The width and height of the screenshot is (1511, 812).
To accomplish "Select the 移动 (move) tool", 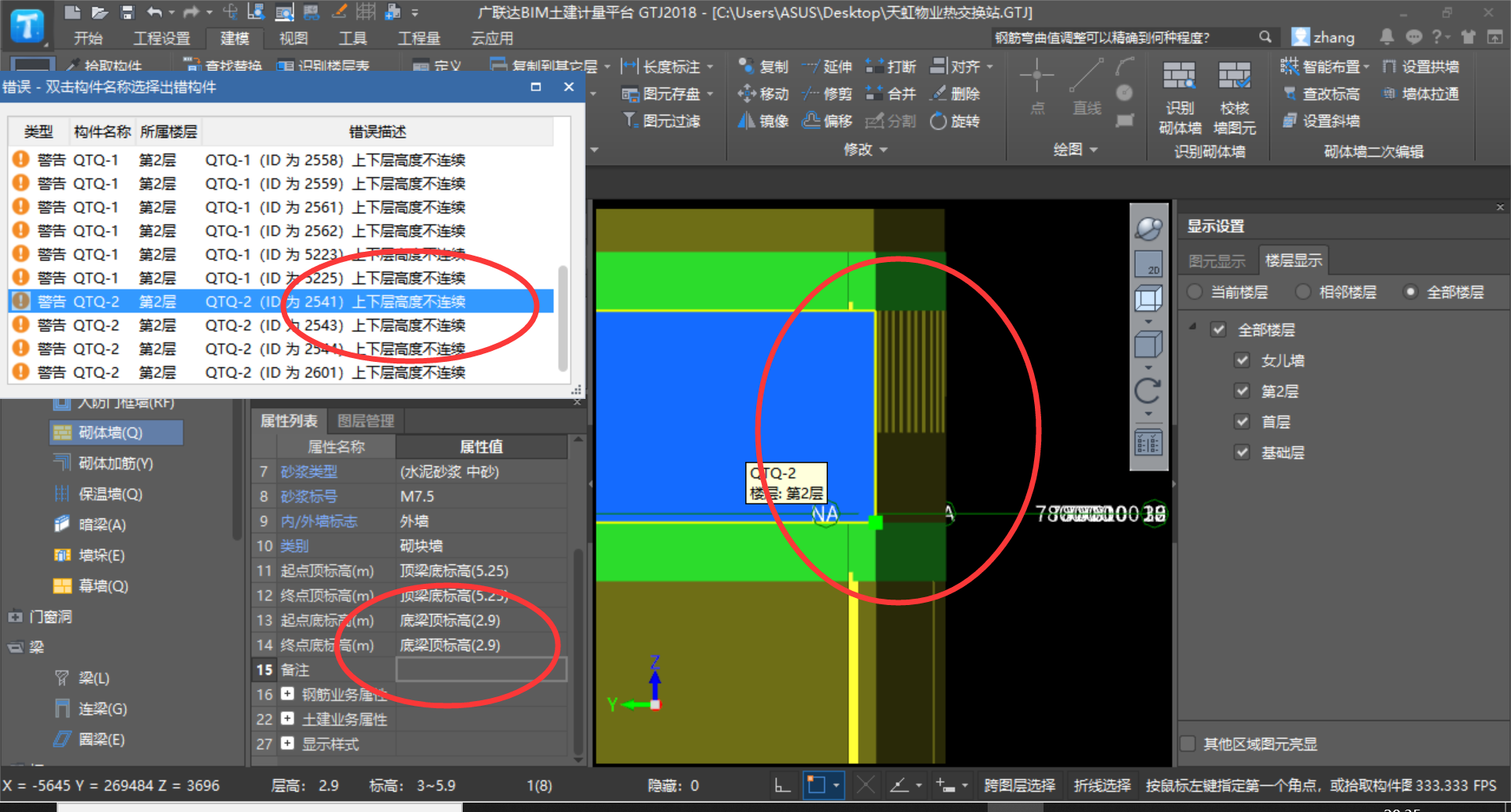I will point(763,94).
